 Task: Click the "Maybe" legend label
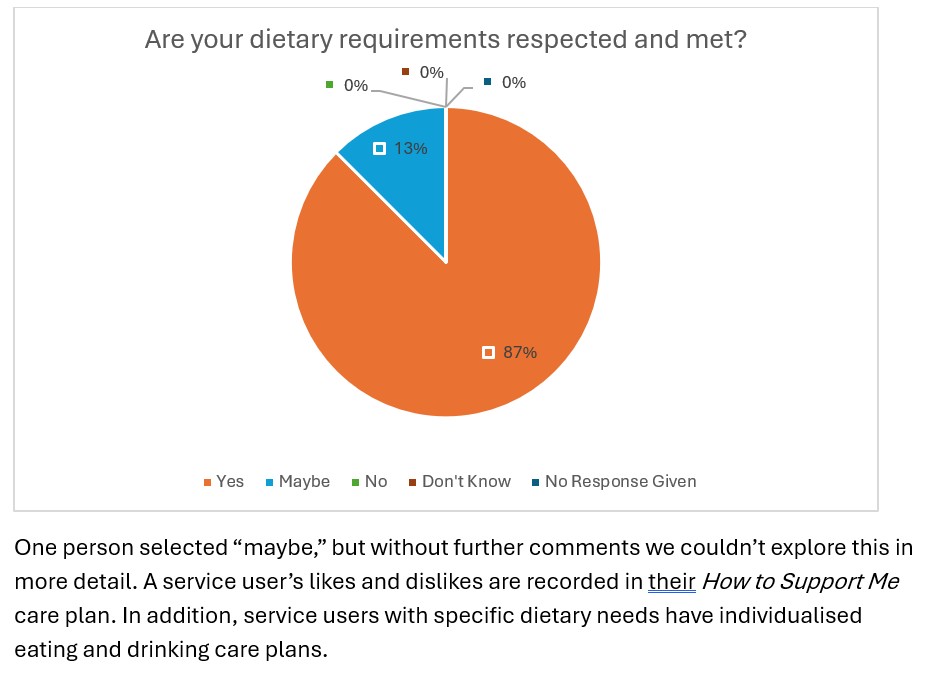(x=304, y=482)
